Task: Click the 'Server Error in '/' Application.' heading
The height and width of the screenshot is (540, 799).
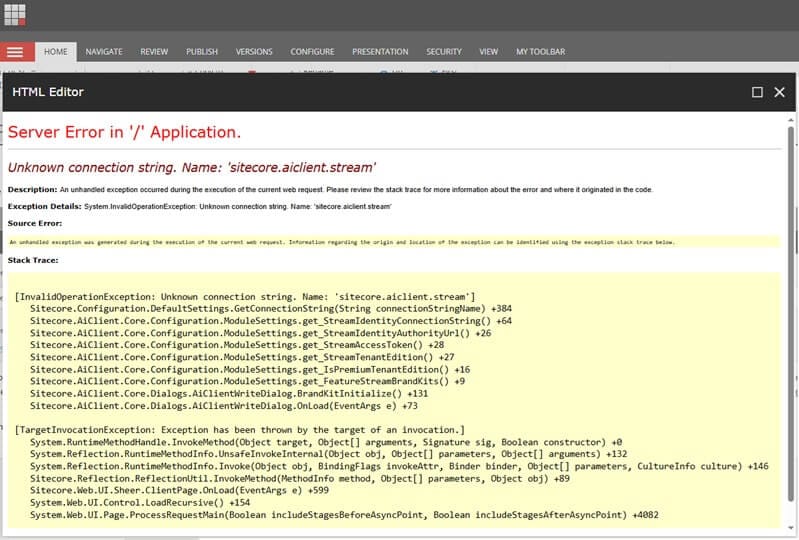Action: [124, 132]
